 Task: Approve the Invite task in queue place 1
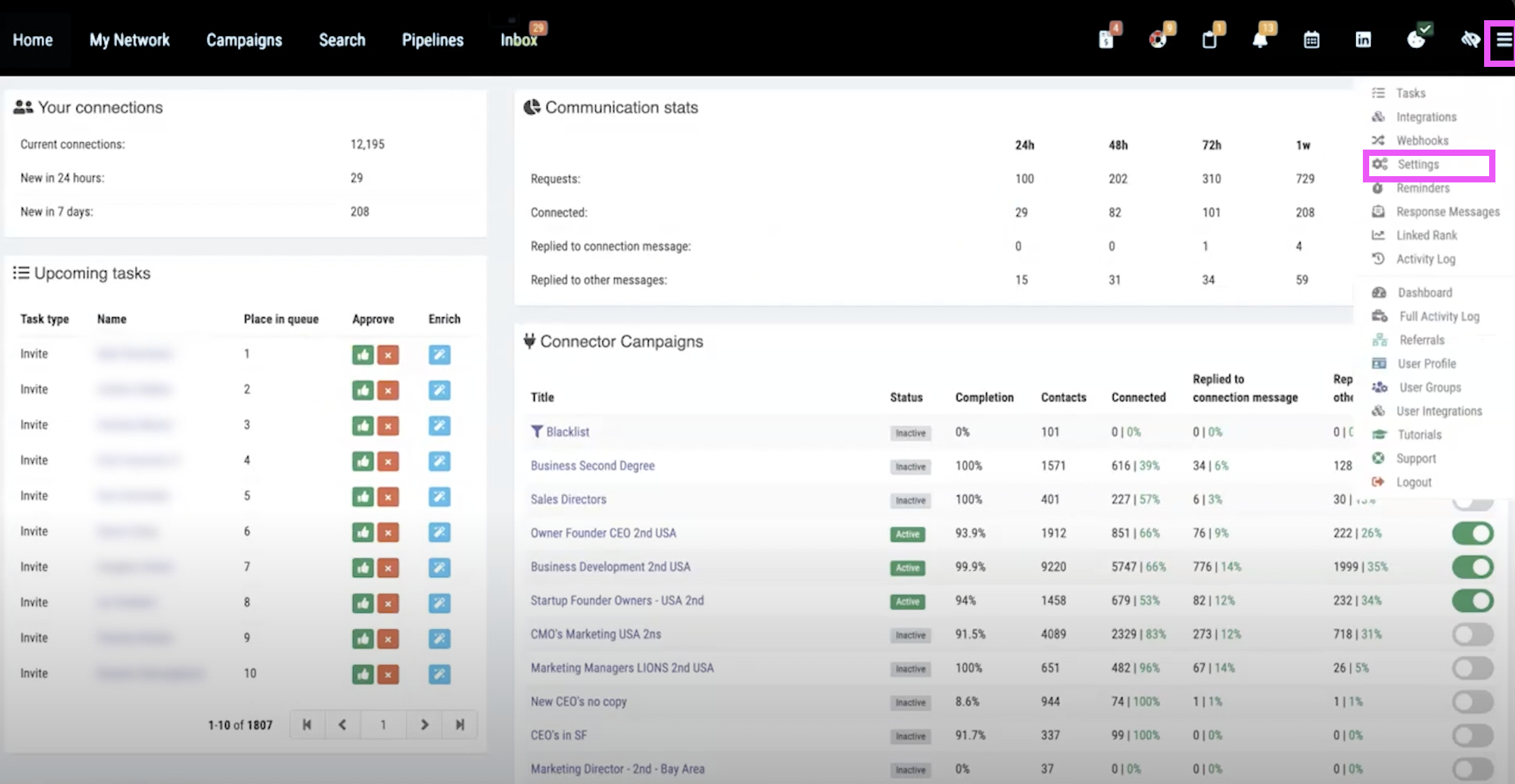point(363,355)
